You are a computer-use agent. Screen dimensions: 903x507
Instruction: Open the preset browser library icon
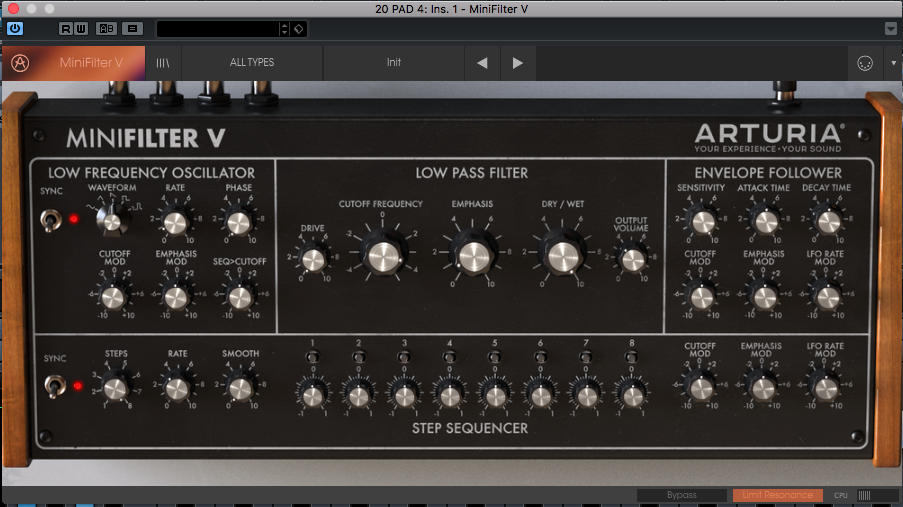click(163, 63)
